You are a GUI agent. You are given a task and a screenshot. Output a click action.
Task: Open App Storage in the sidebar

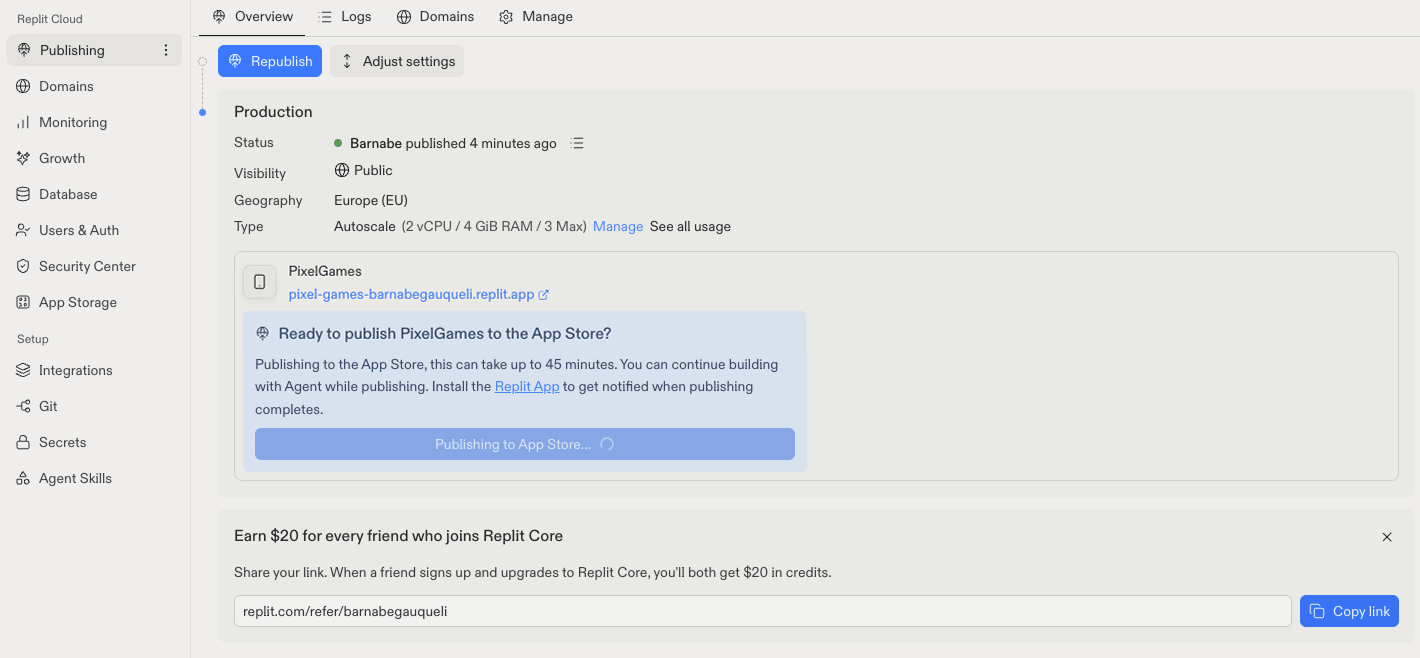[94, 302]
